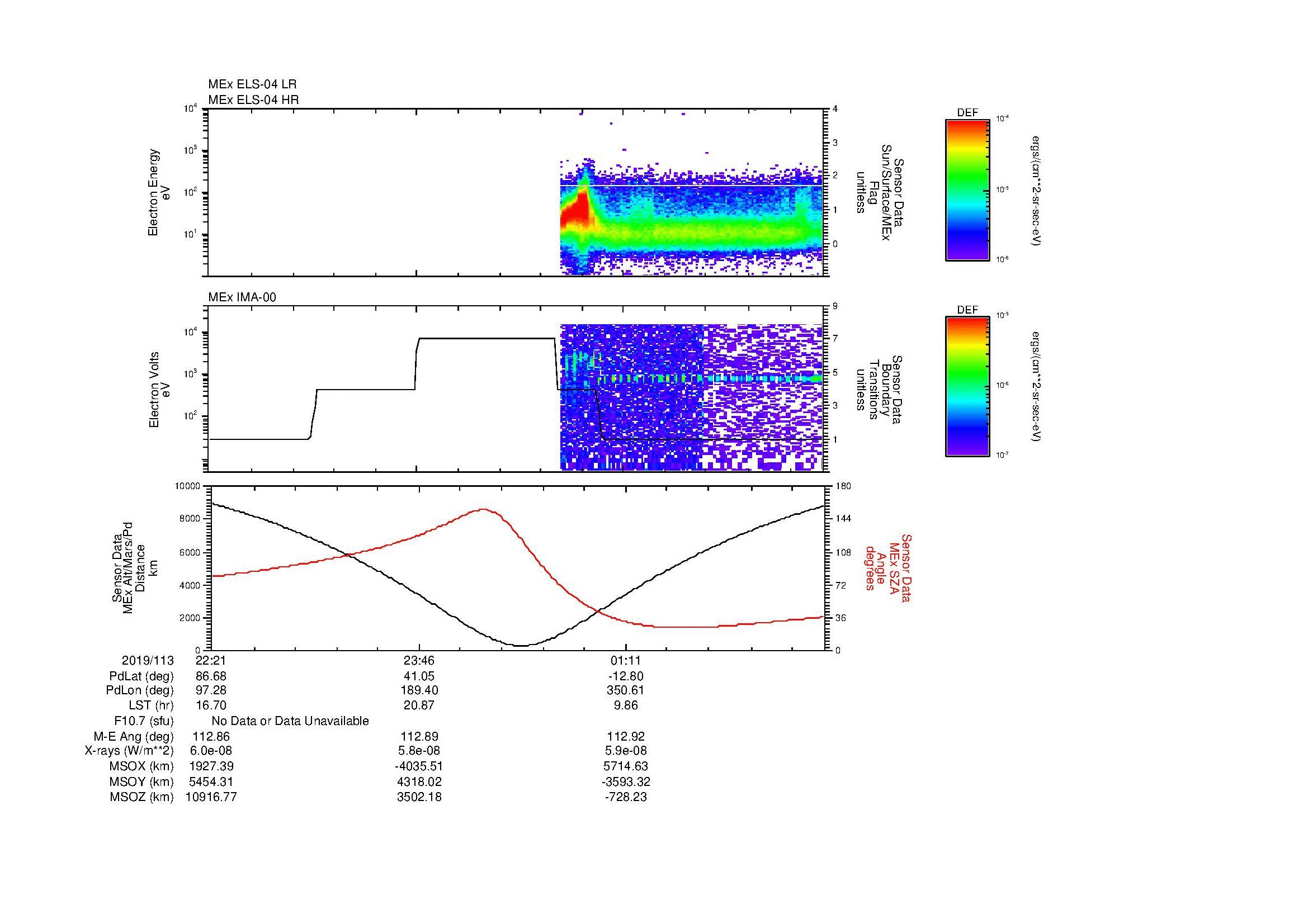
Task: Click the 'MSOY (km)' row label
Action: (x=142, y=782)
